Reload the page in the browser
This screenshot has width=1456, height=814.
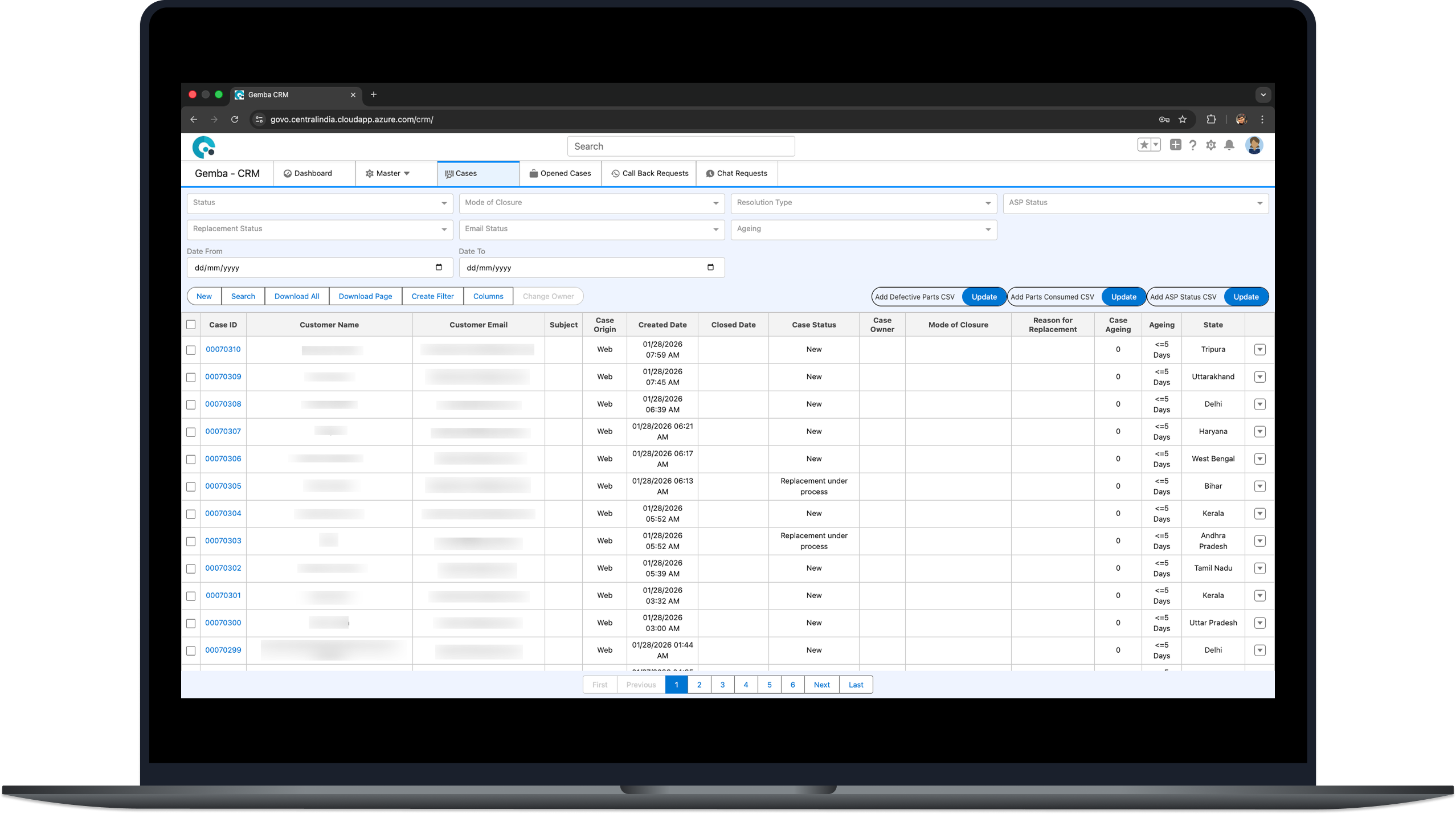click(x=235, y=120)
